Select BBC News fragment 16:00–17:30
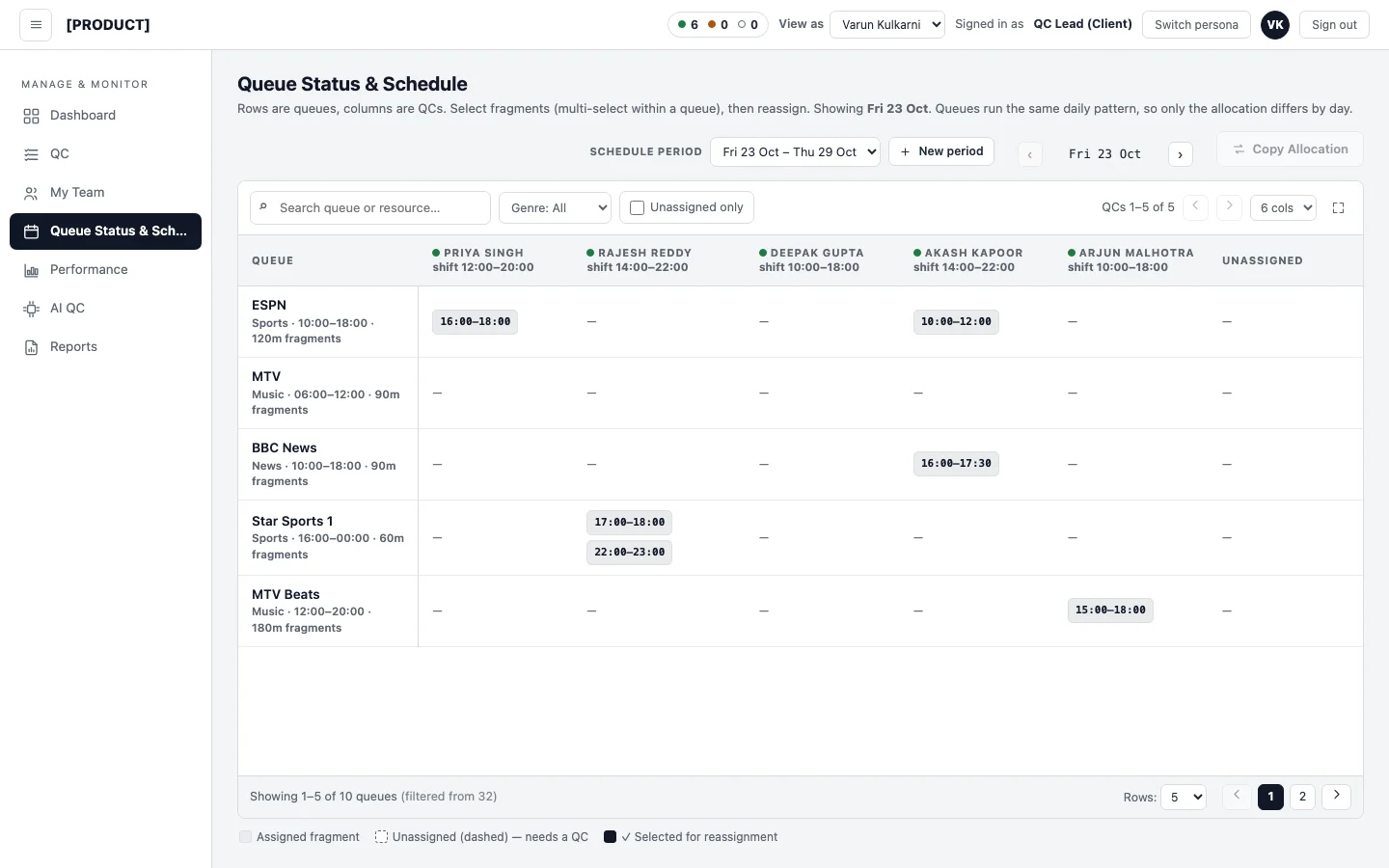 956,464
